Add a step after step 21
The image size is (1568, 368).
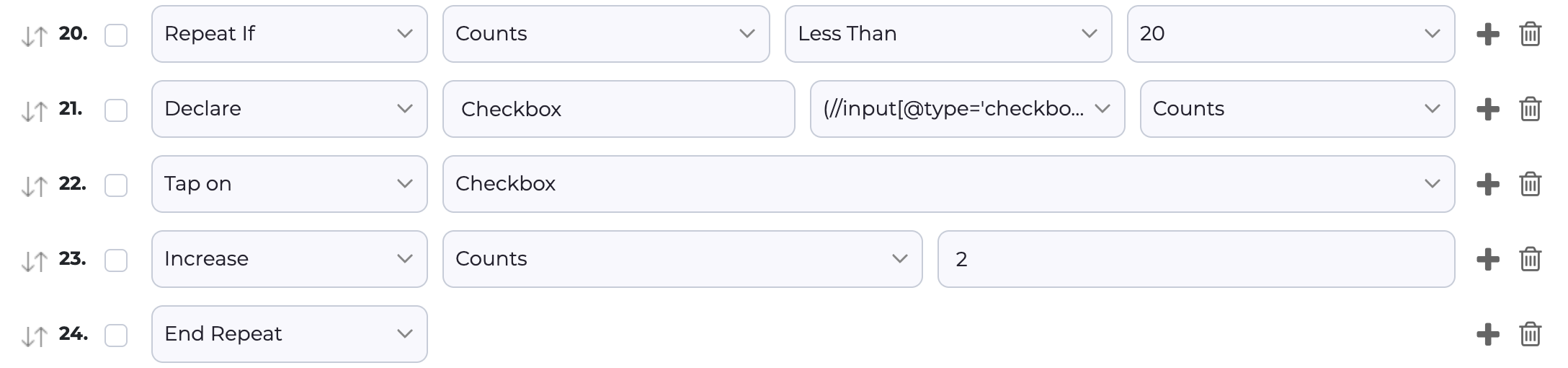1487,109
